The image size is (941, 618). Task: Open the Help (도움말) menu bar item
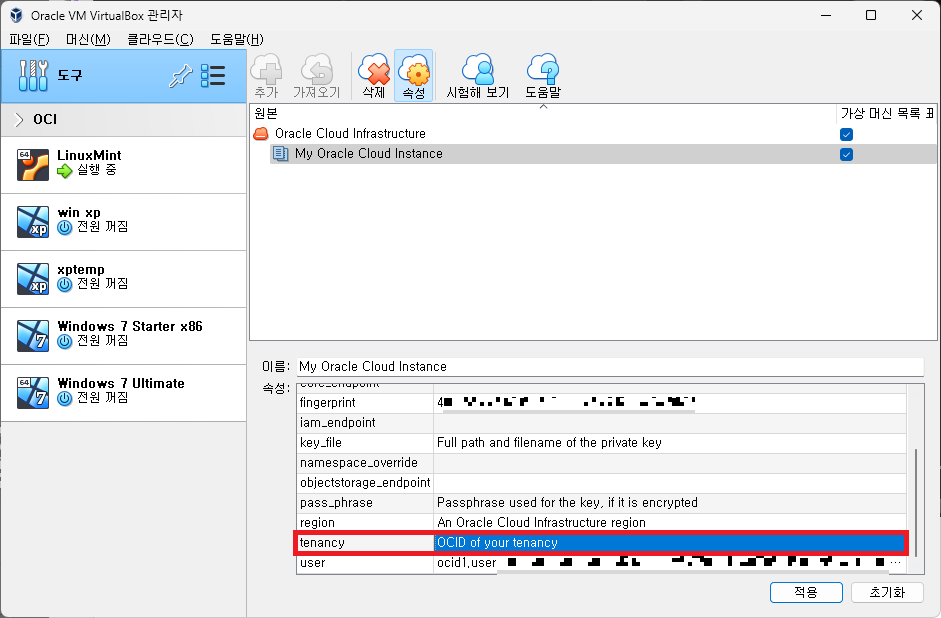(236, 40)
